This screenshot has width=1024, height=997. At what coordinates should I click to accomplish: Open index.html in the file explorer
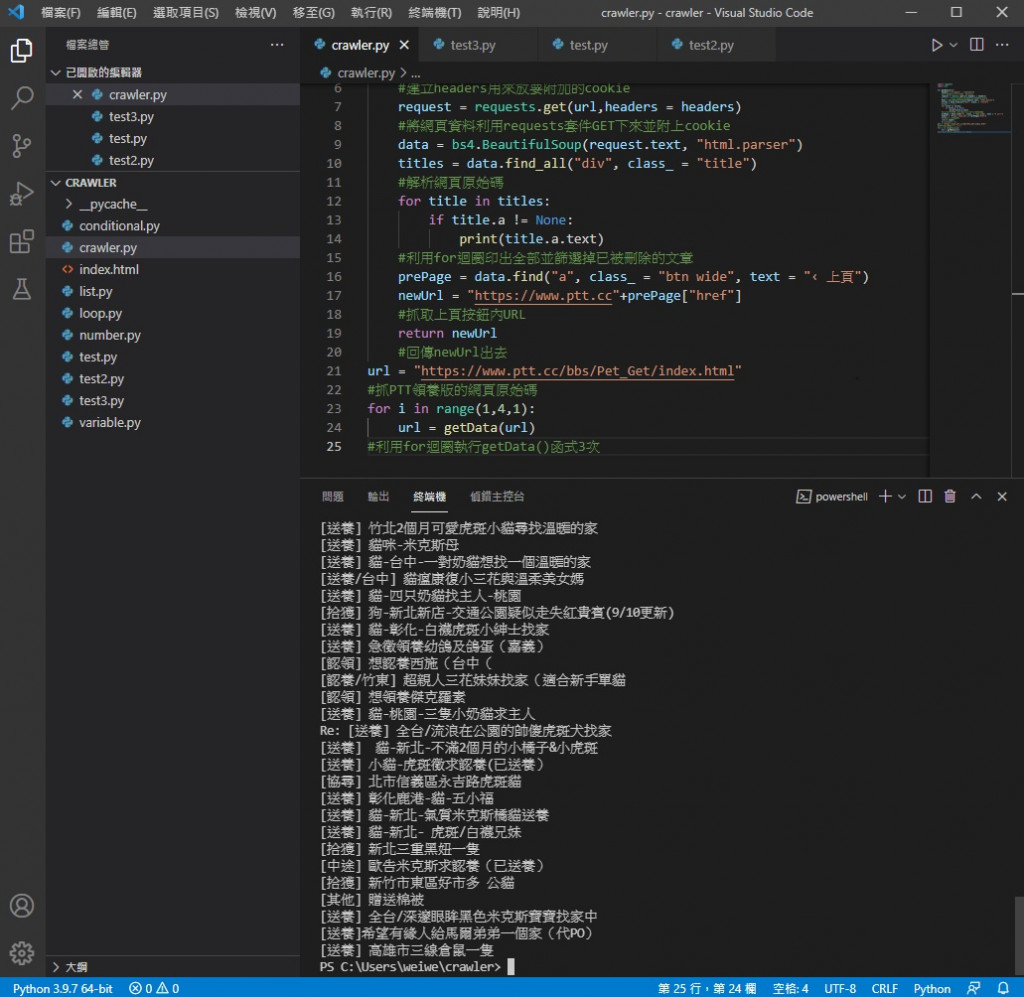[x=109, y=270]
